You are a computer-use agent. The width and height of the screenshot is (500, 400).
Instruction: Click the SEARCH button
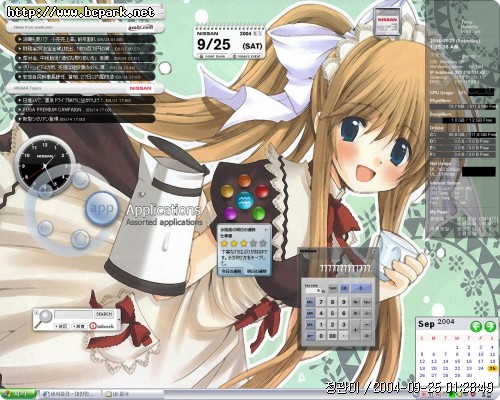point(104,314)
